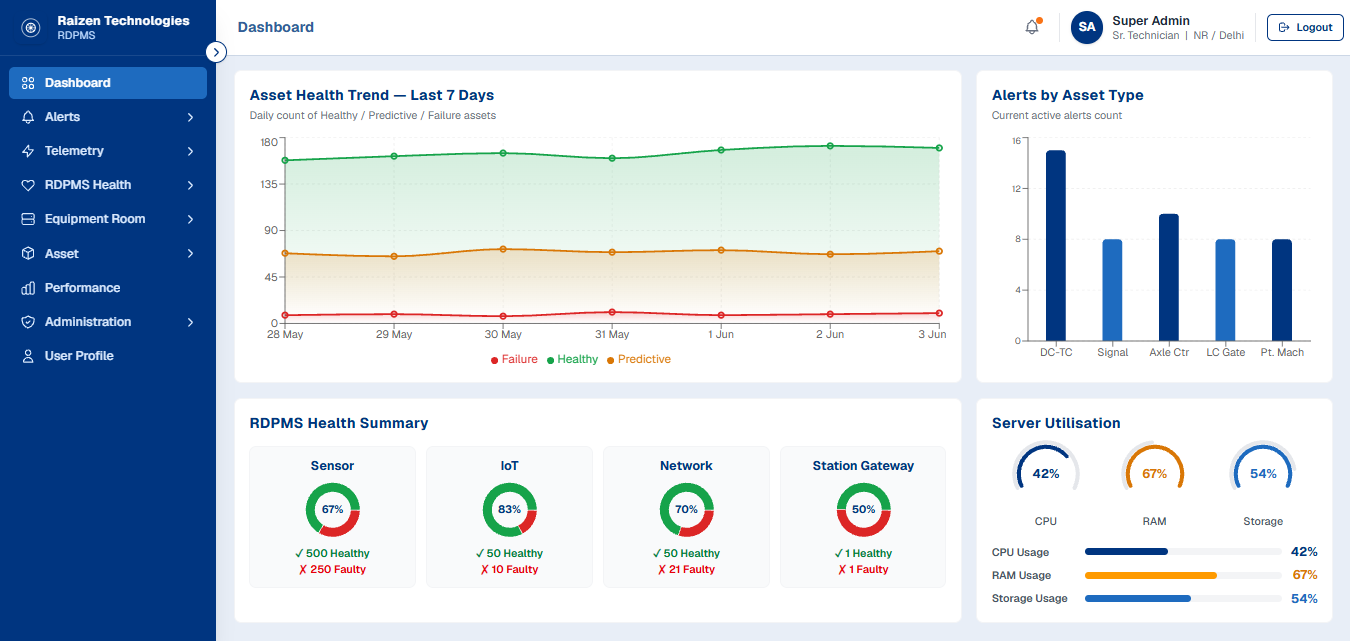Open the Performance menu item
This screenshot has height=641, width=1350.
pos(108,288)
